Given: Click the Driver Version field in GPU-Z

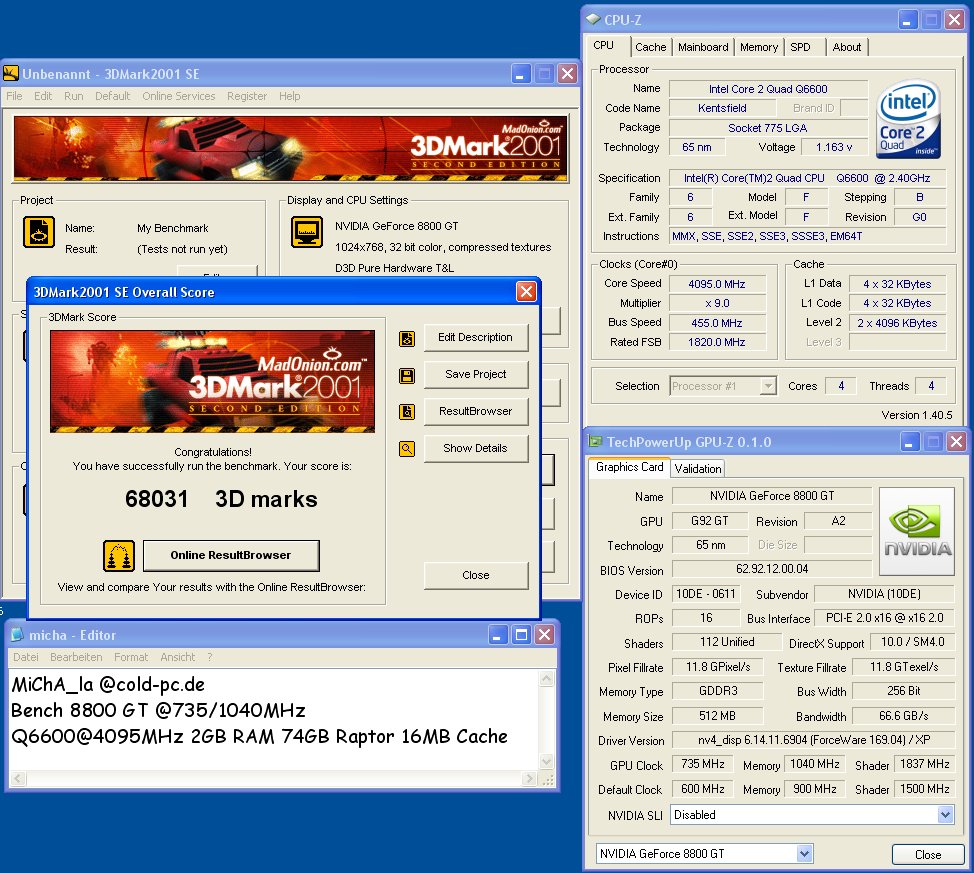Looking at the screenshot, I should point(814,739).
